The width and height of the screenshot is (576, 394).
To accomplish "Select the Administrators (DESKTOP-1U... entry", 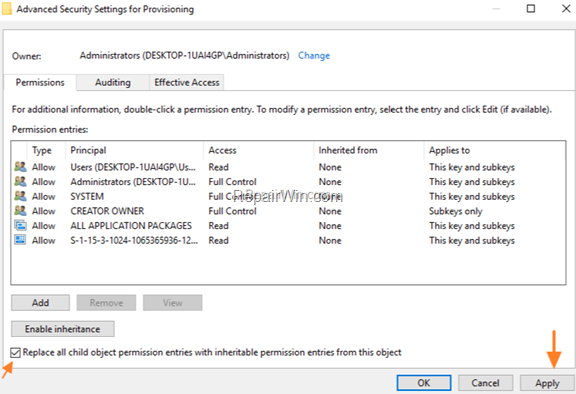I will tap(288, 182).
